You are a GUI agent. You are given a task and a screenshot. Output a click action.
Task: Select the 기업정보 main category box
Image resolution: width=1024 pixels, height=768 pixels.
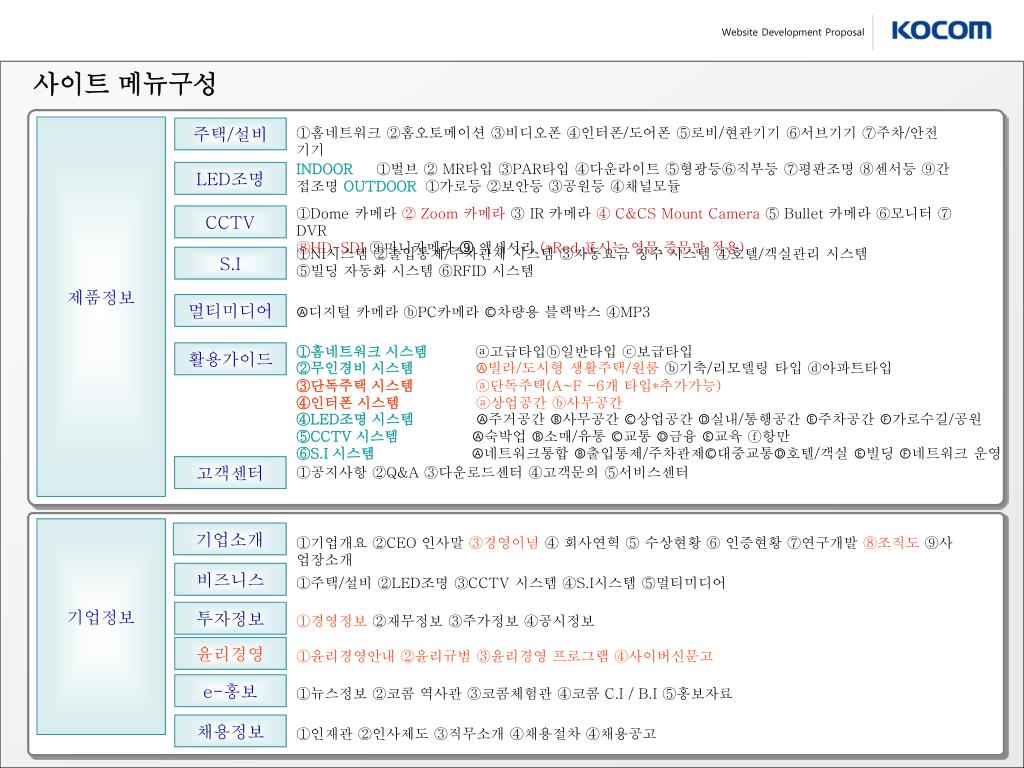[101, 626]
